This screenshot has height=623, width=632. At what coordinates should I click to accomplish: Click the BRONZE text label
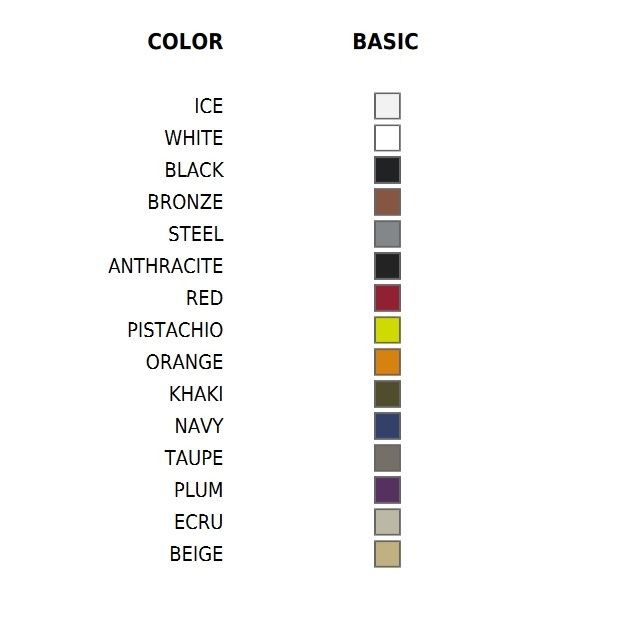click(185, 202)
